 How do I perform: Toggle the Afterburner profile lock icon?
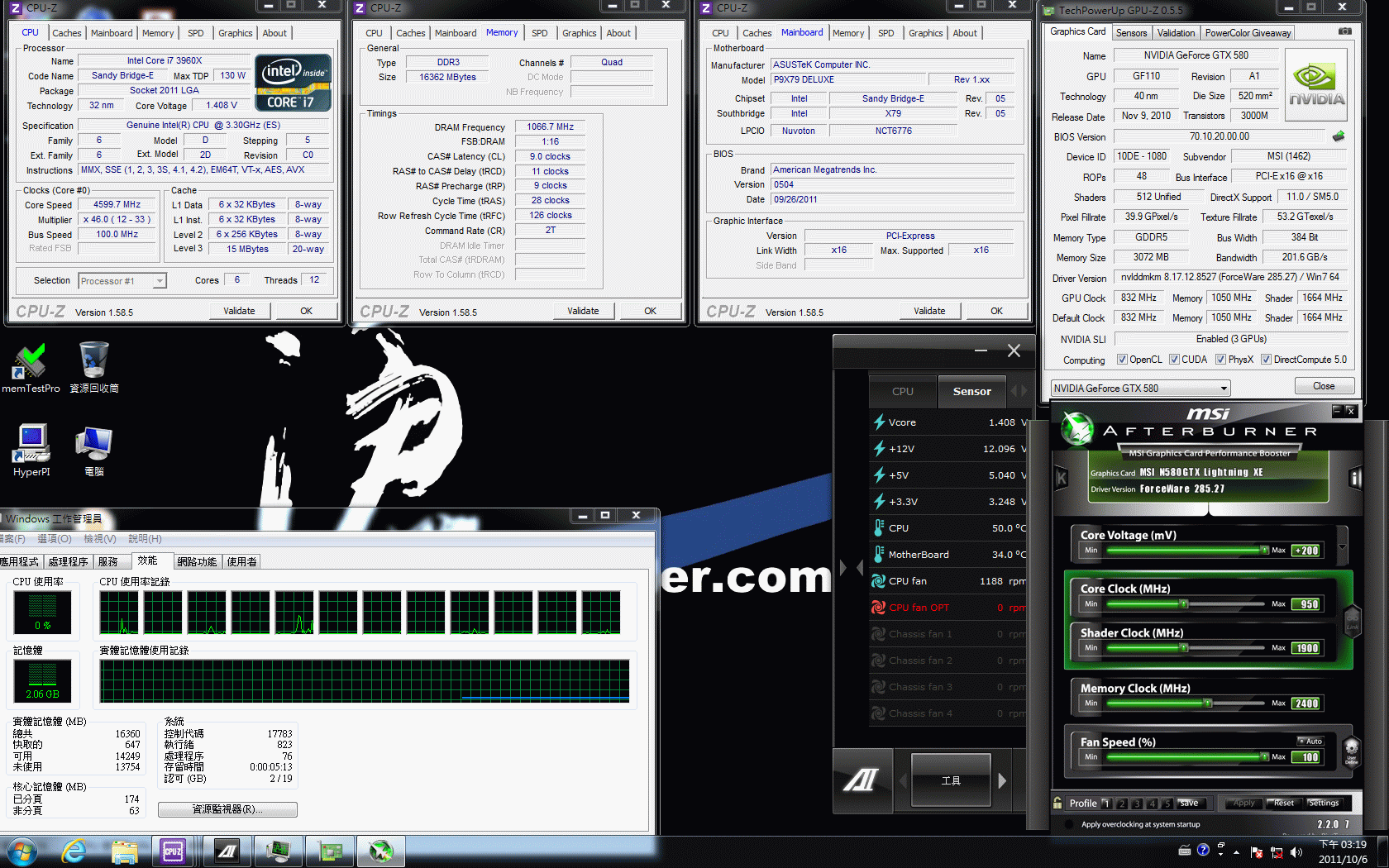tap(1057, 803)
